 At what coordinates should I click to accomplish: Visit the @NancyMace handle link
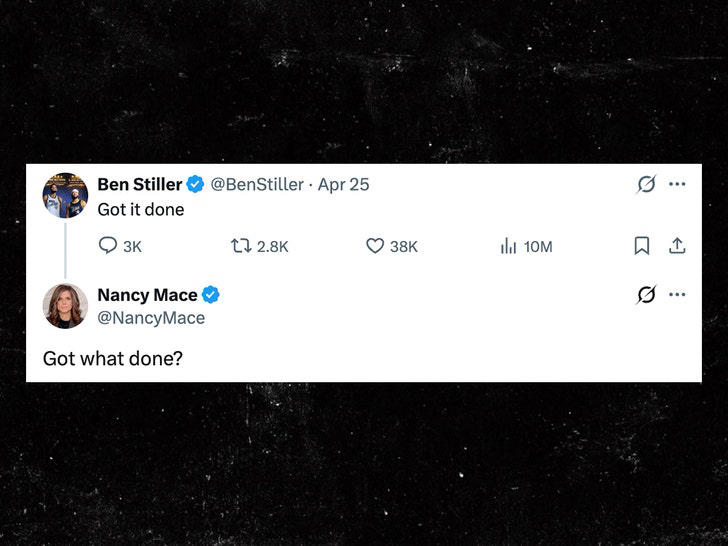[x=151, y=318]
